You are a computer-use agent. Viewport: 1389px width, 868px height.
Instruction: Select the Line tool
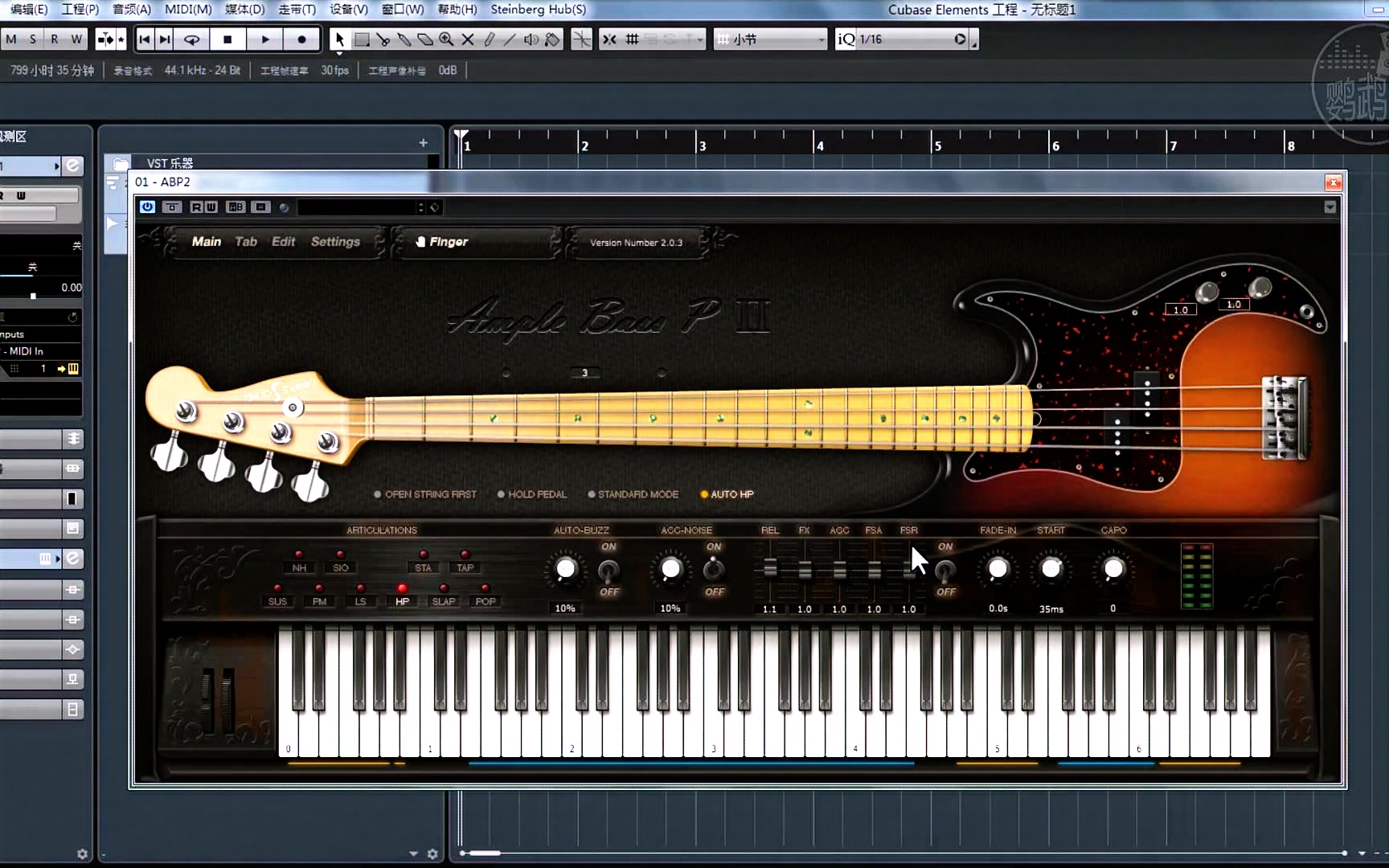pyautogui.click(x=510, y=39)
